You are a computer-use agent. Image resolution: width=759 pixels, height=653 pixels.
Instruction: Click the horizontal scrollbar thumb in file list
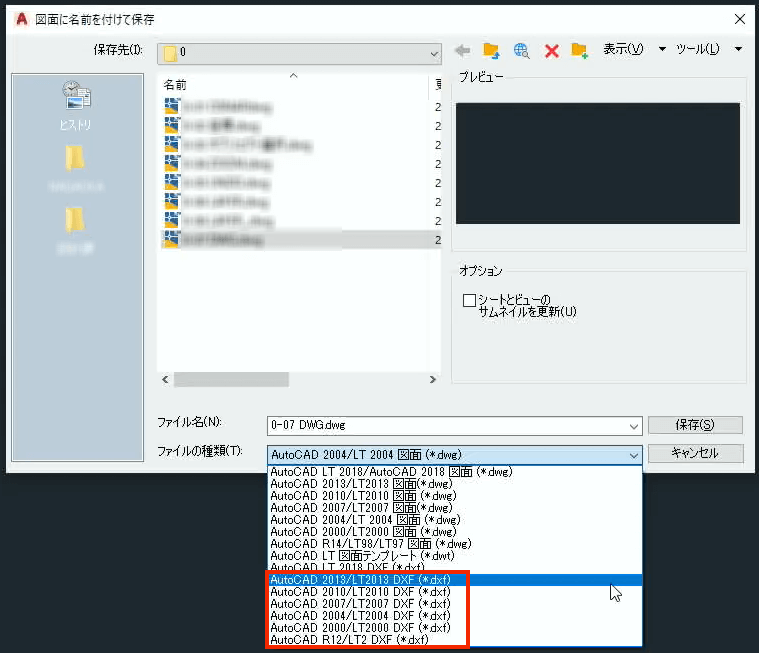231,380
